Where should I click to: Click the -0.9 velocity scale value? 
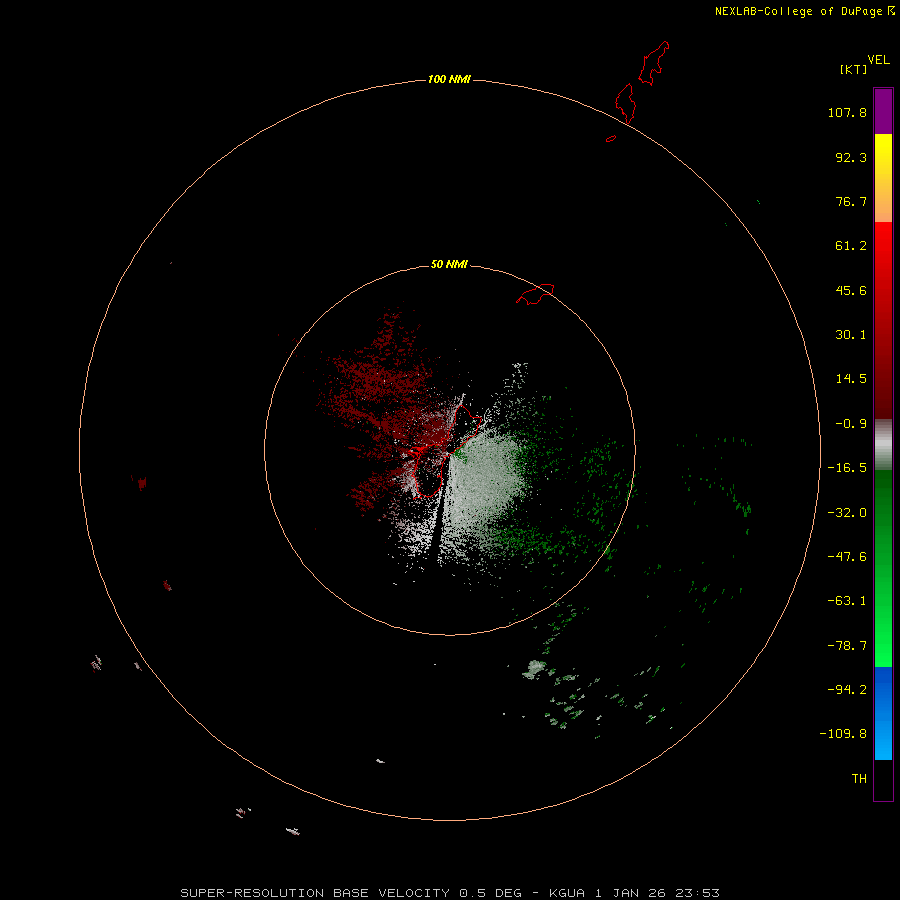[851, 424]
